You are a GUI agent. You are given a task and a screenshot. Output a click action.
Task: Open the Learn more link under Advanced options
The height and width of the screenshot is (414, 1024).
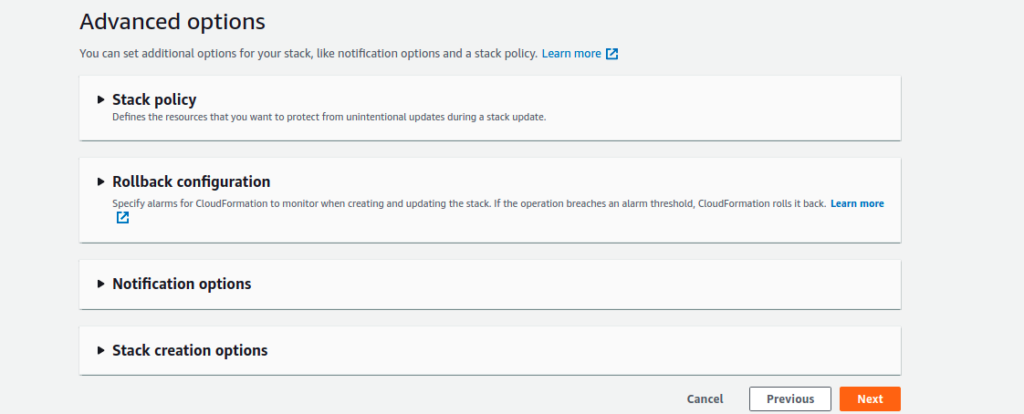click(x=571, y=54)
